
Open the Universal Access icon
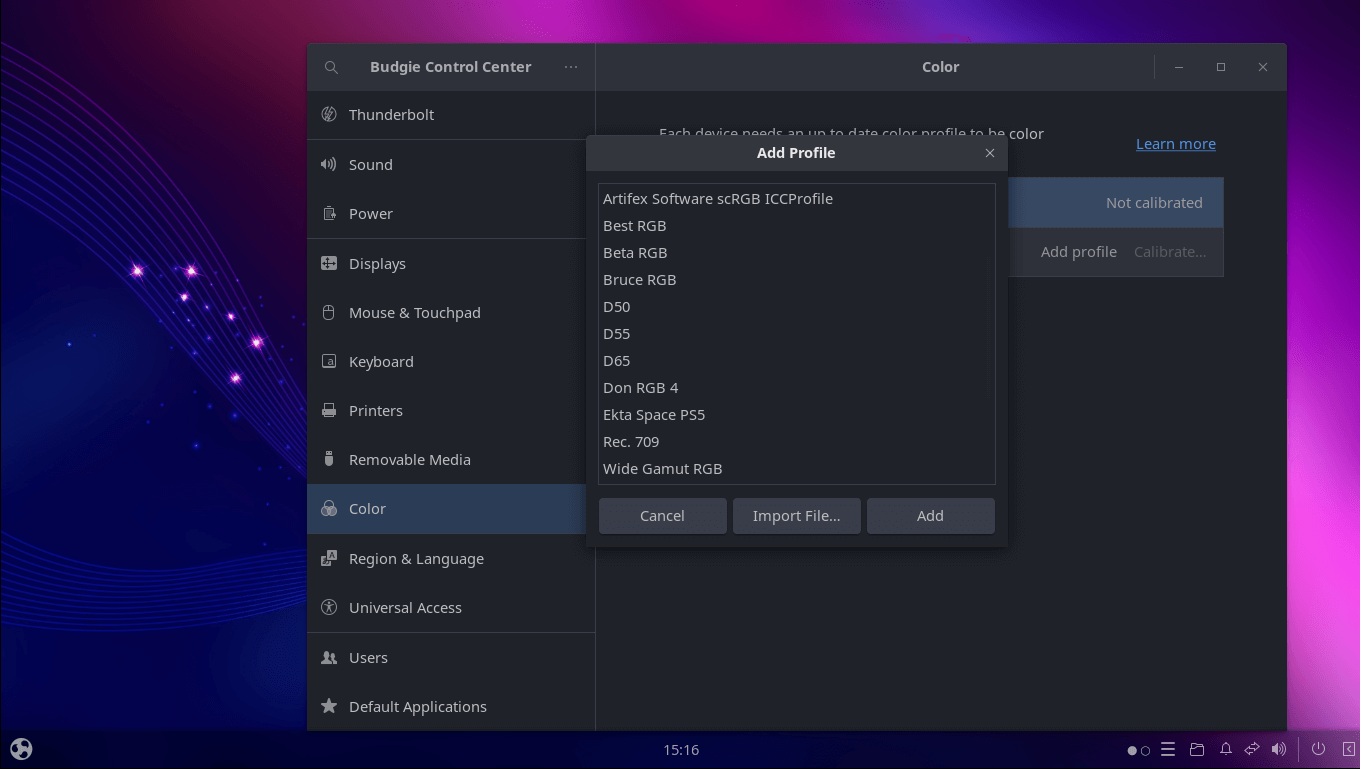329,607
